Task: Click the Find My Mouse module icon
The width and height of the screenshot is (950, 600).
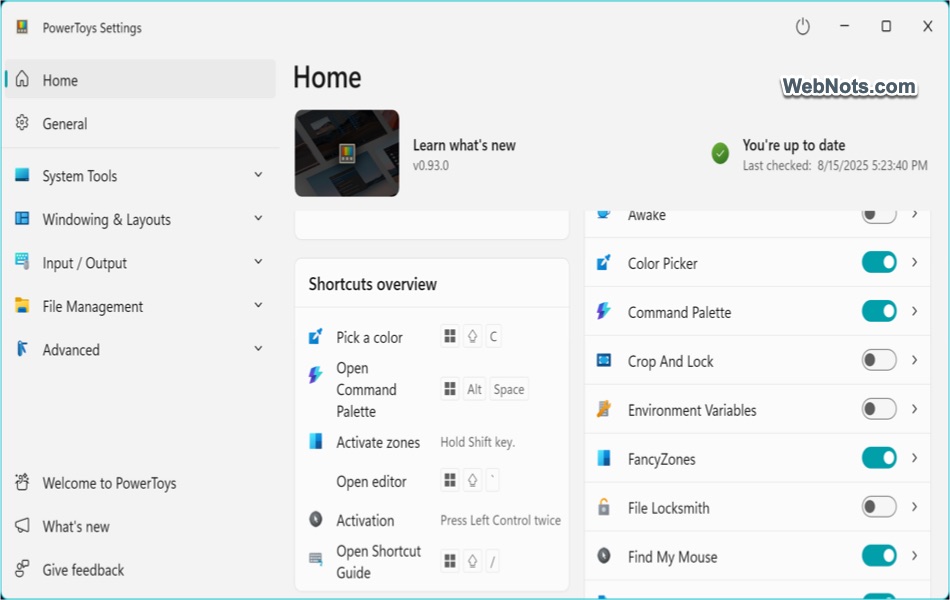Action: click(604, 556)
